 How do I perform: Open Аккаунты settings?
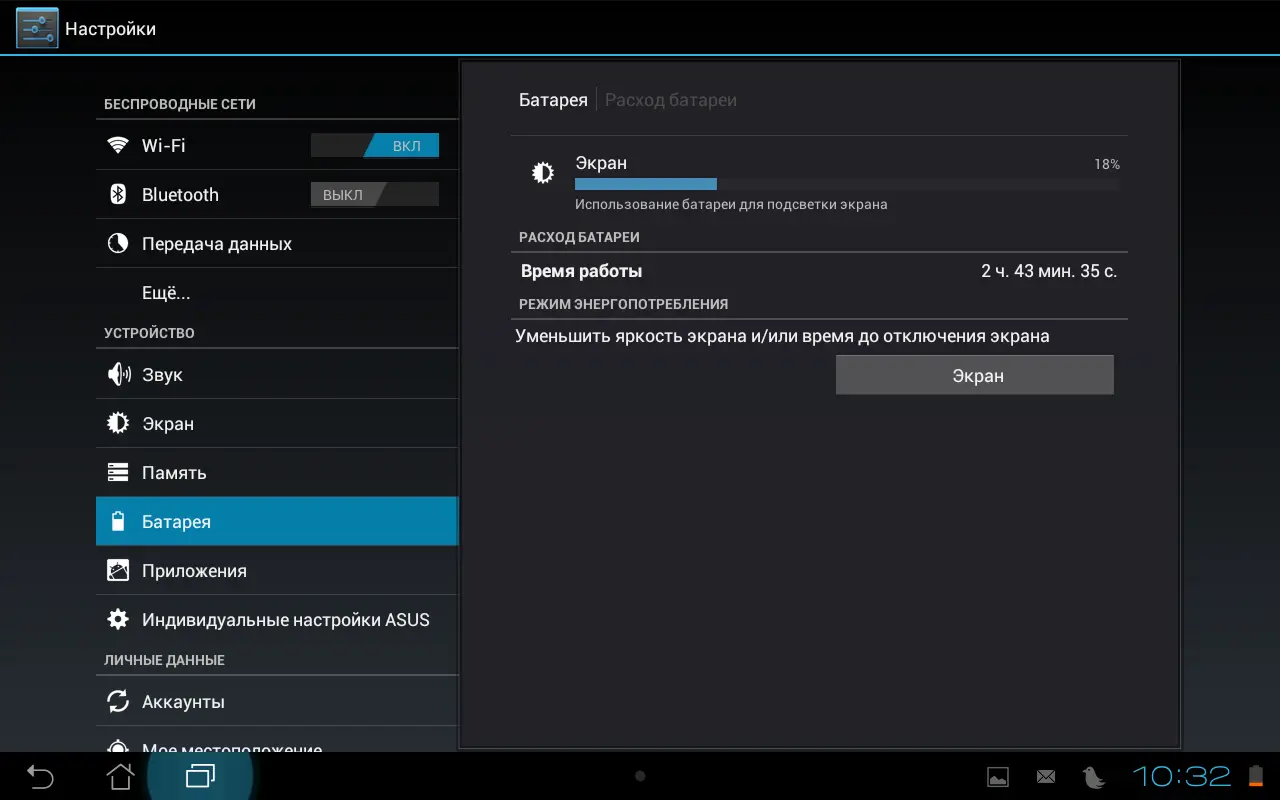pyautogui.click(x=277, y=702)
